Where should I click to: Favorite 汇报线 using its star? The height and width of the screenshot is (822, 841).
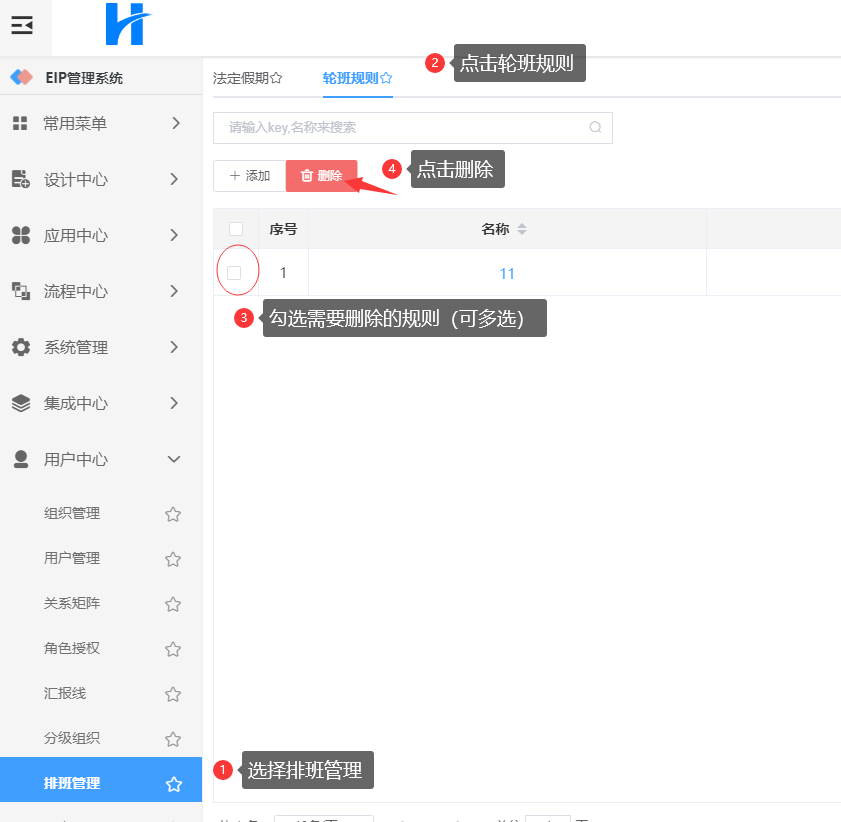click(x=173, y=694)
